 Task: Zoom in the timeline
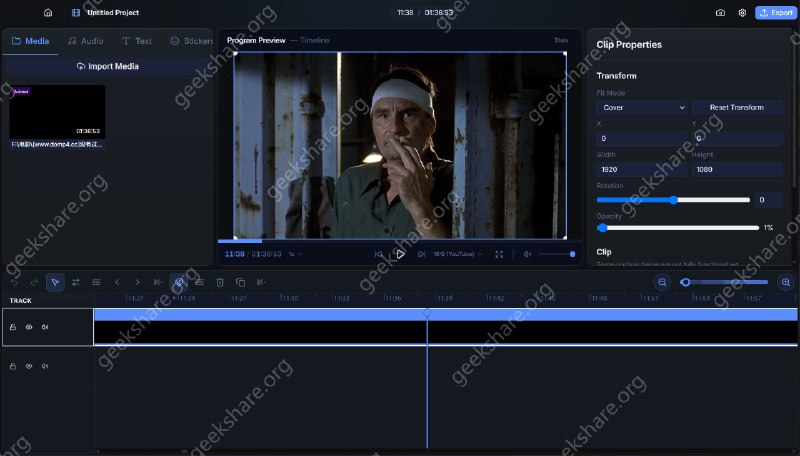click(786, 282)
